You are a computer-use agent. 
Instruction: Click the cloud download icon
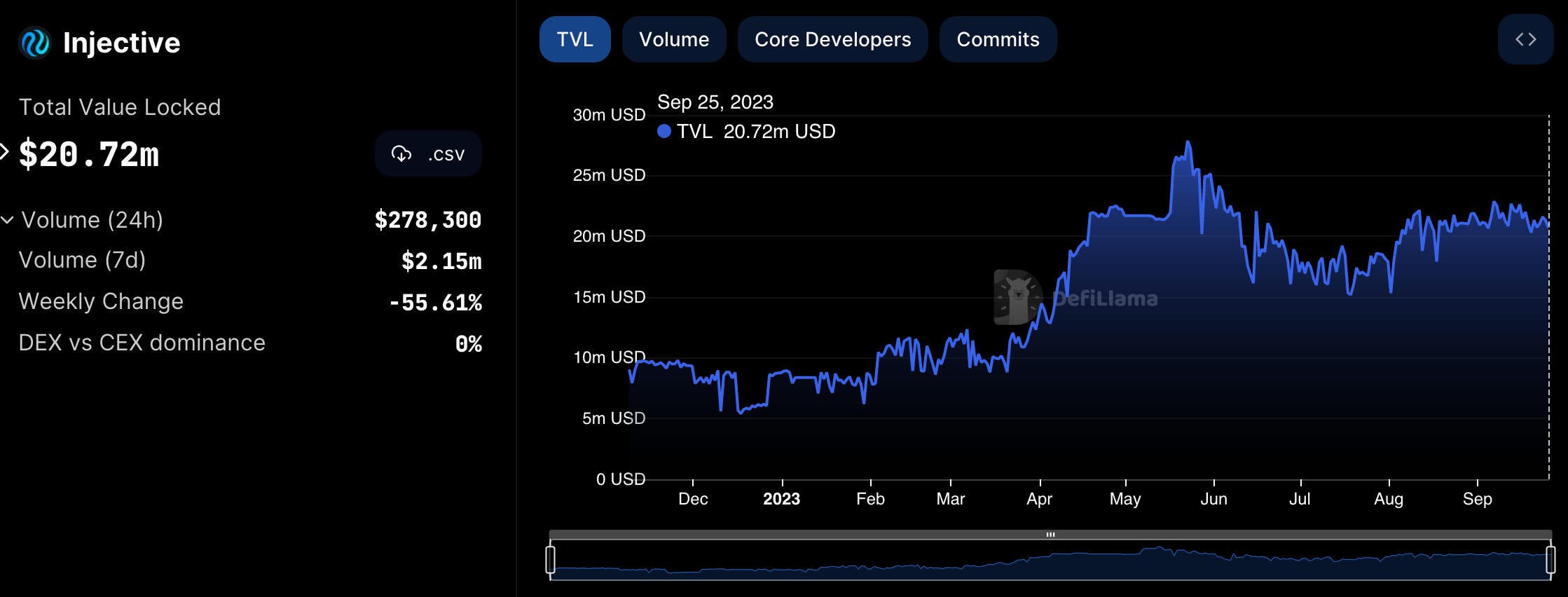pos(401,153)
